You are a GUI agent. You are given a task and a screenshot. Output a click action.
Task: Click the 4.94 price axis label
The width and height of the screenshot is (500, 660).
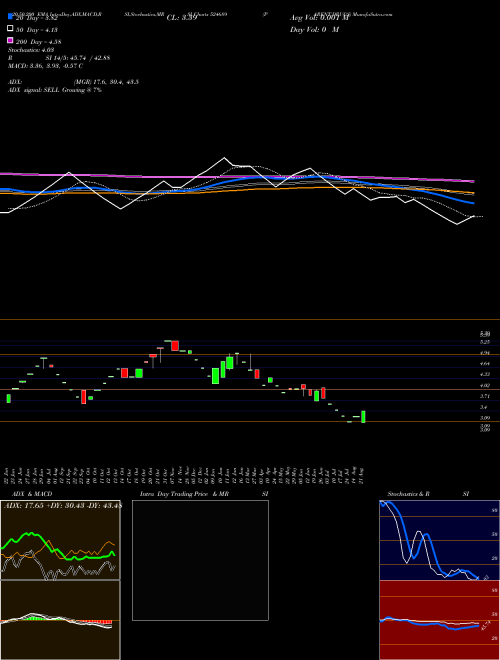485,353
